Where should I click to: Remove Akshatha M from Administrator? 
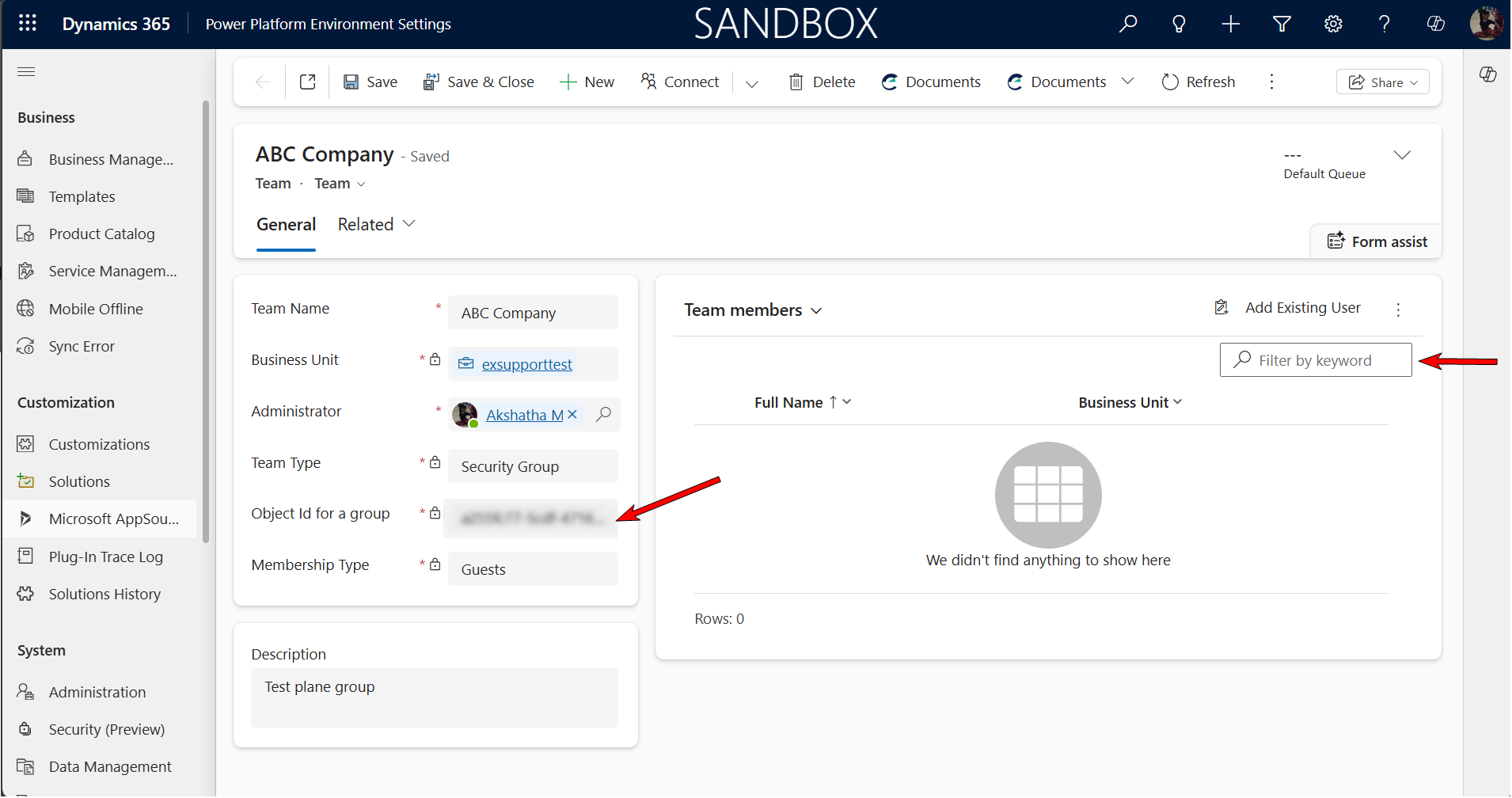click(572, 414)
